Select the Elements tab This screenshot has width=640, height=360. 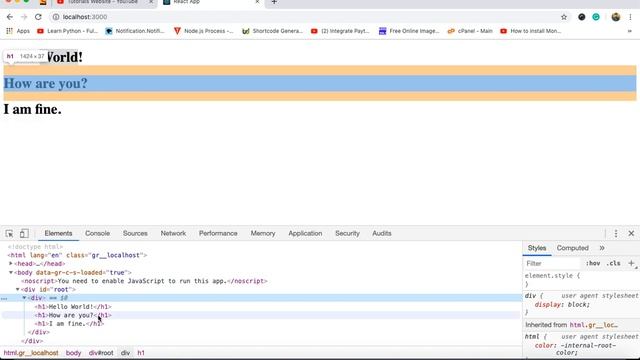pos(58,233)
